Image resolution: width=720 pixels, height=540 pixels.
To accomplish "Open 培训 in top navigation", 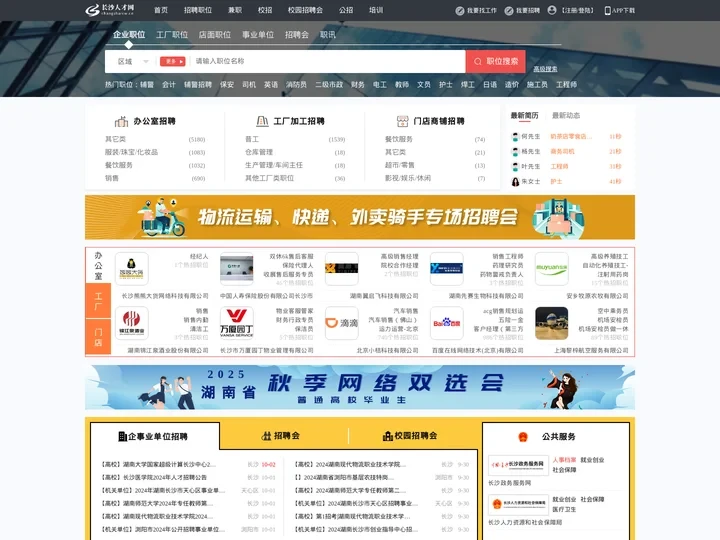I will click(x=376, y=10).
